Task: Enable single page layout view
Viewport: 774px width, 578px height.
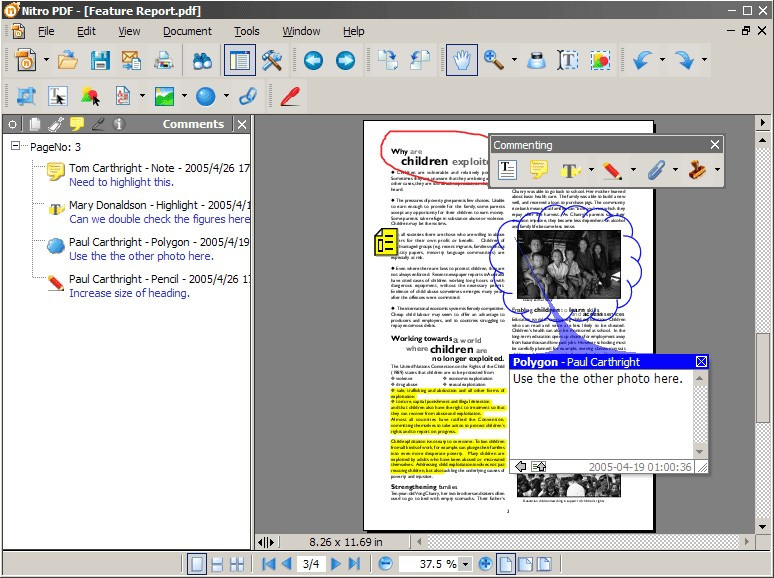Action: (x=196, y=564)
